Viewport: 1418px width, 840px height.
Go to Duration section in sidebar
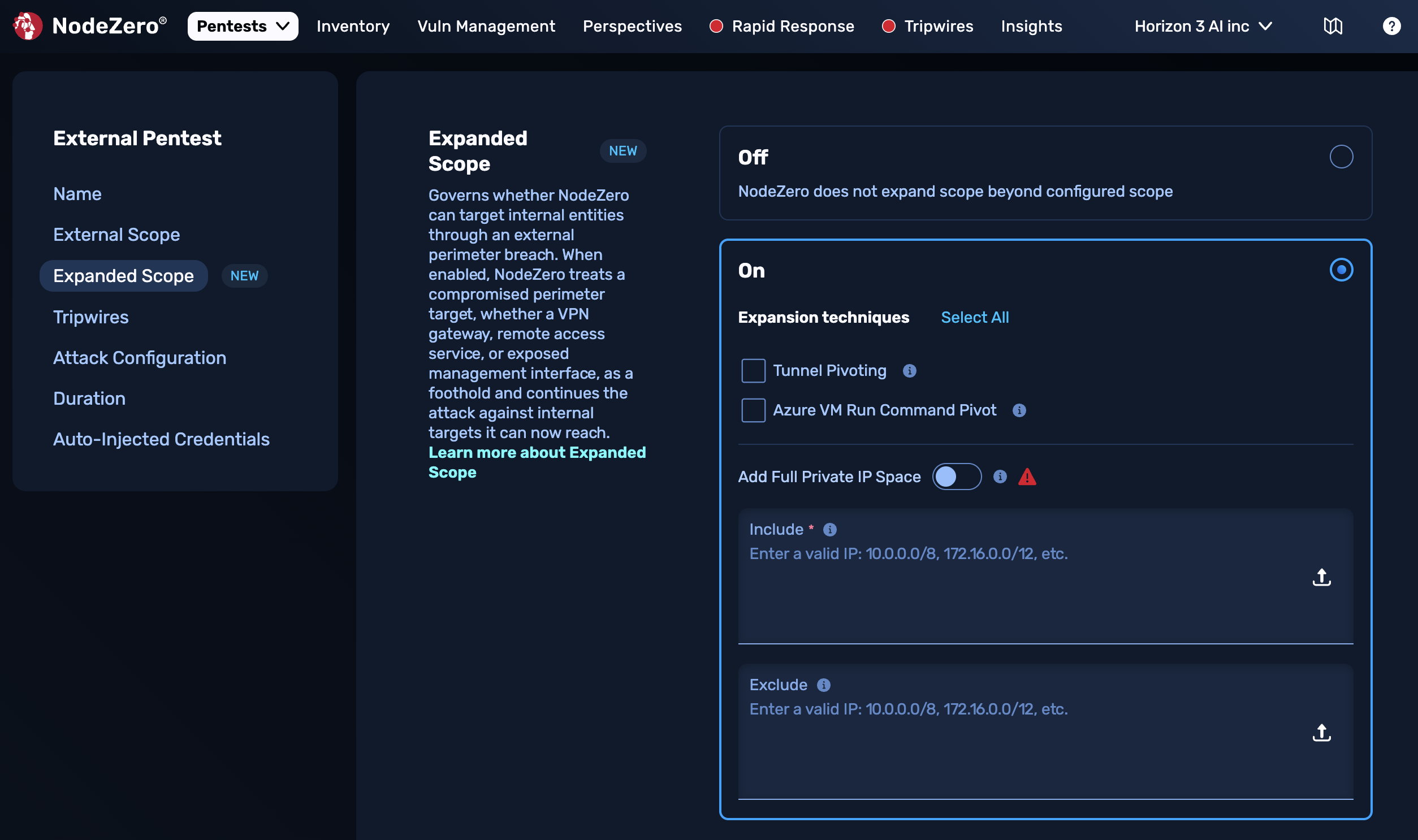pos(89,399)
